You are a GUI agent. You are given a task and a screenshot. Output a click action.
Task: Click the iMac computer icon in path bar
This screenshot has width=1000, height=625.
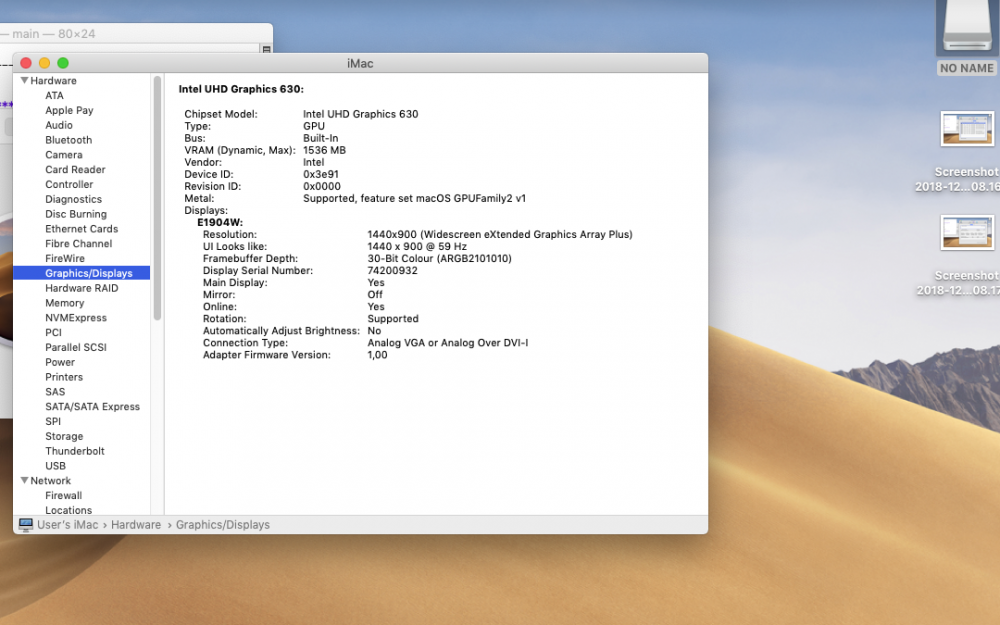pyautogui.click(x=25, y=525)
